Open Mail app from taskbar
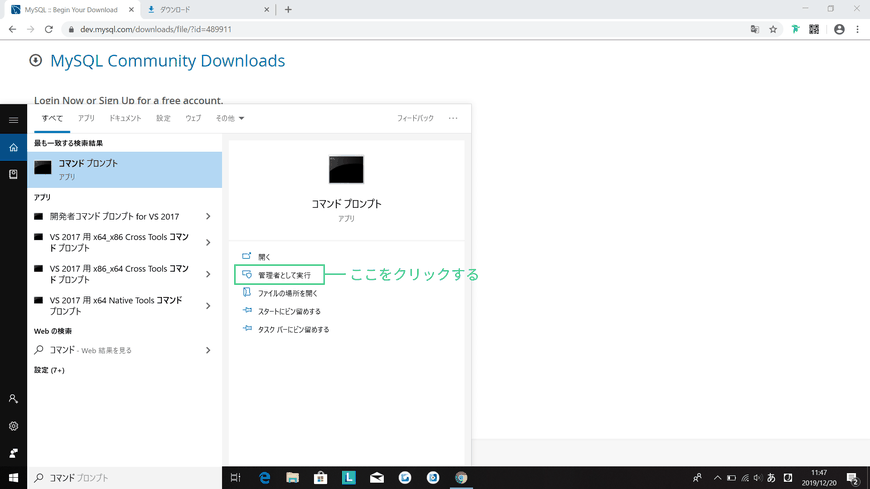 click(377, 477)
